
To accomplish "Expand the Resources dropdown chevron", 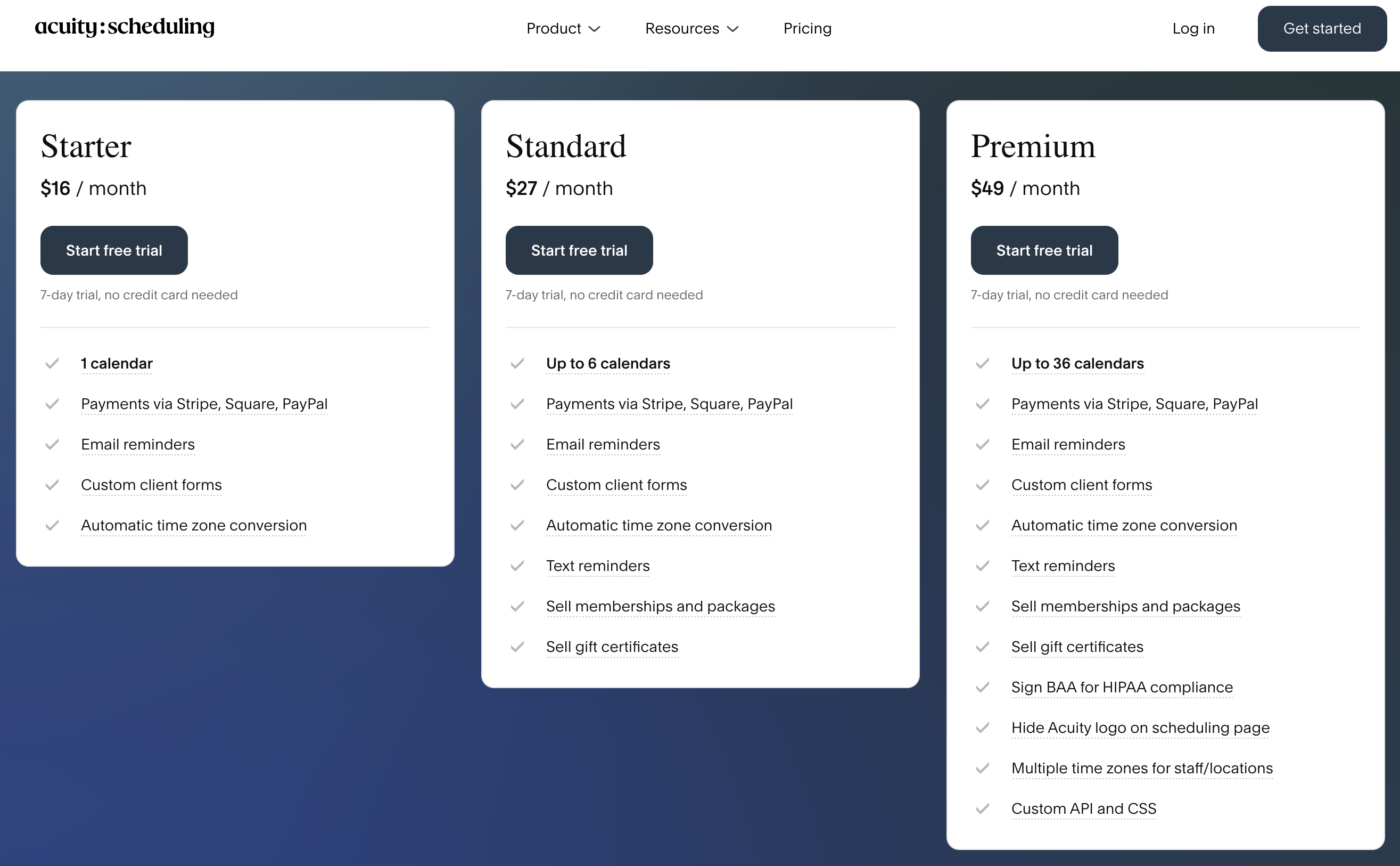I will click(x=732, y=29).
